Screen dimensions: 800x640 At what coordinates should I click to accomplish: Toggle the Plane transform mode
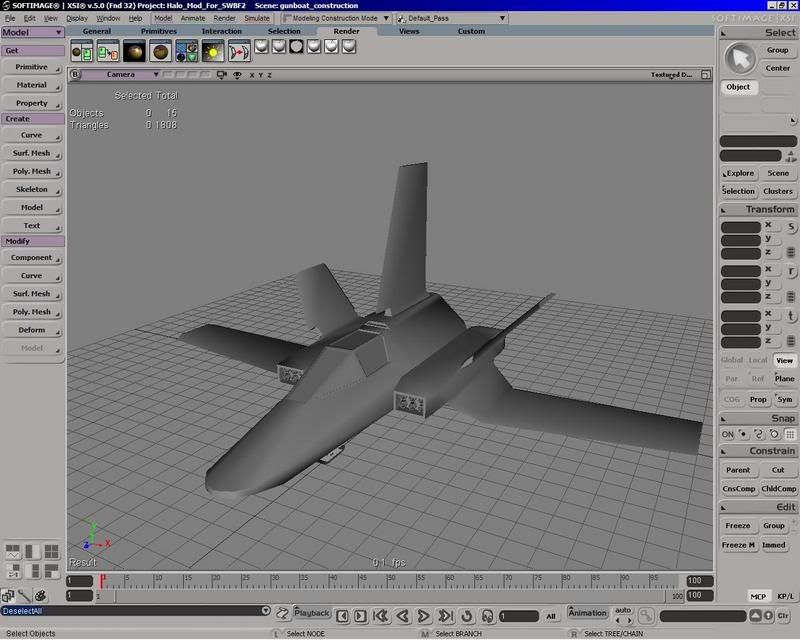(x=784, y=379)
